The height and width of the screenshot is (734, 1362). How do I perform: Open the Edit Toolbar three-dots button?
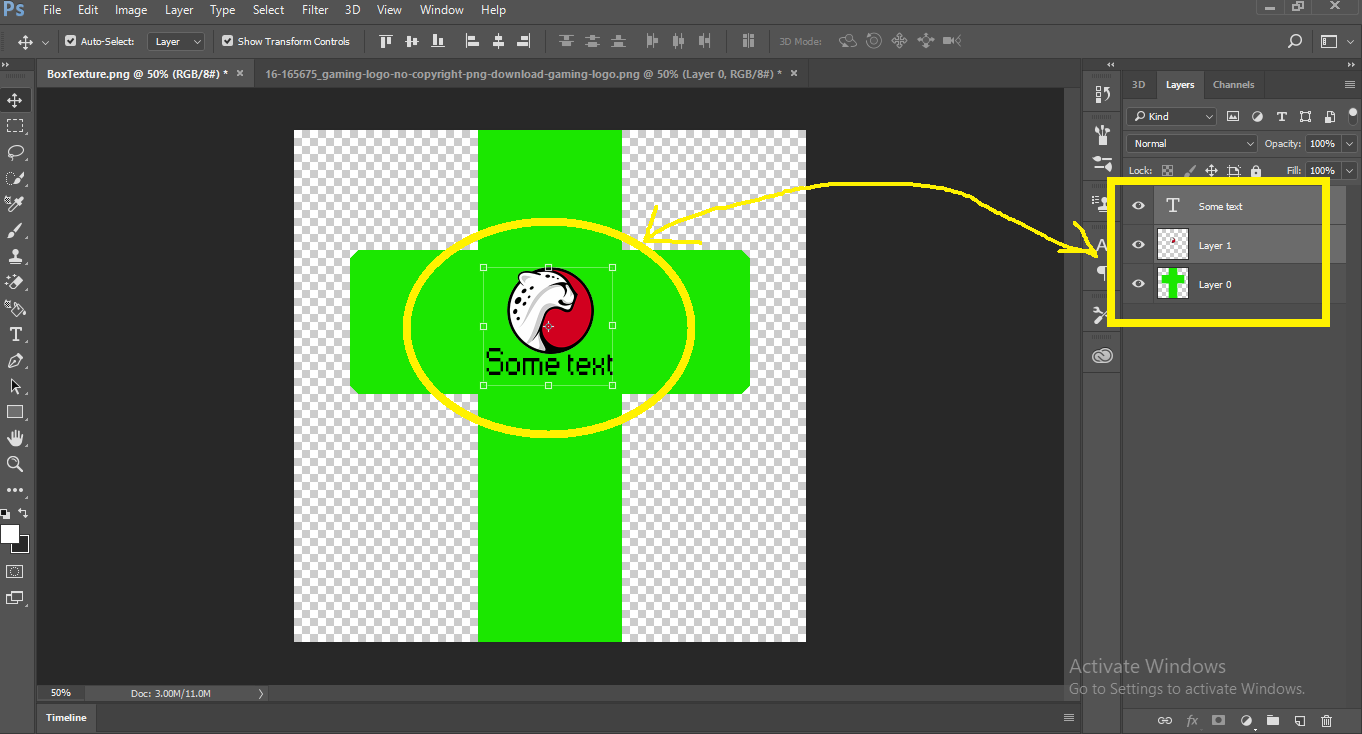[x=15, y=490]
